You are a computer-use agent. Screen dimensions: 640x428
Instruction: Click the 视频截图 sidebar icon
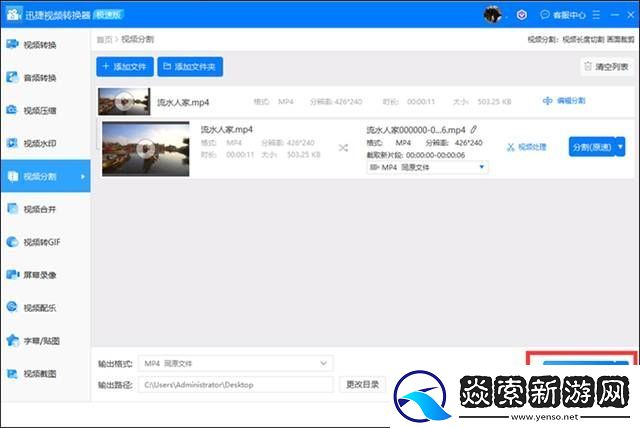click(x=12, y=373)
